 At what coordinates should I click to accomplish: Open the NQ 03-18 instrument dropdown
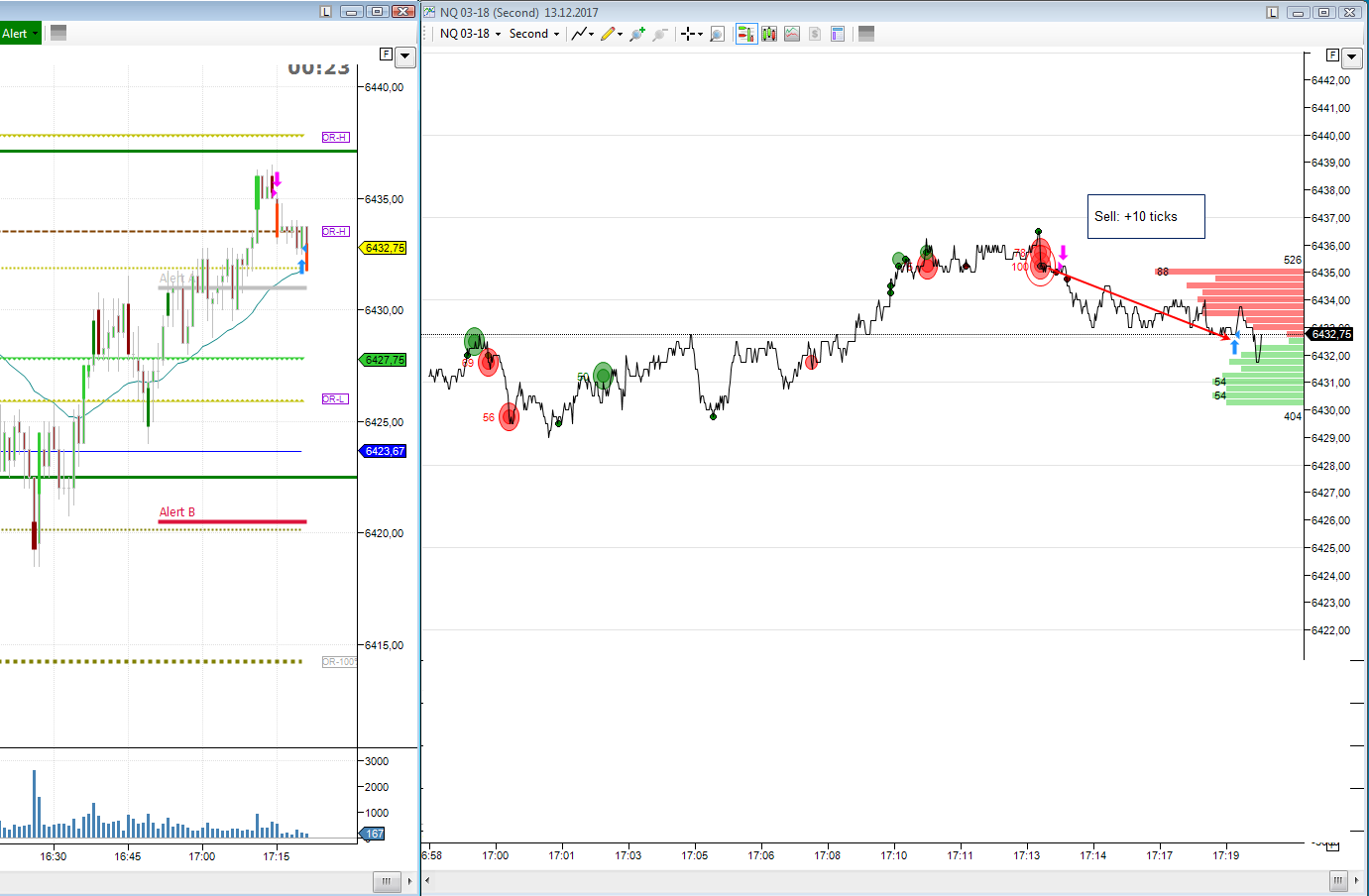pos(470,34)
